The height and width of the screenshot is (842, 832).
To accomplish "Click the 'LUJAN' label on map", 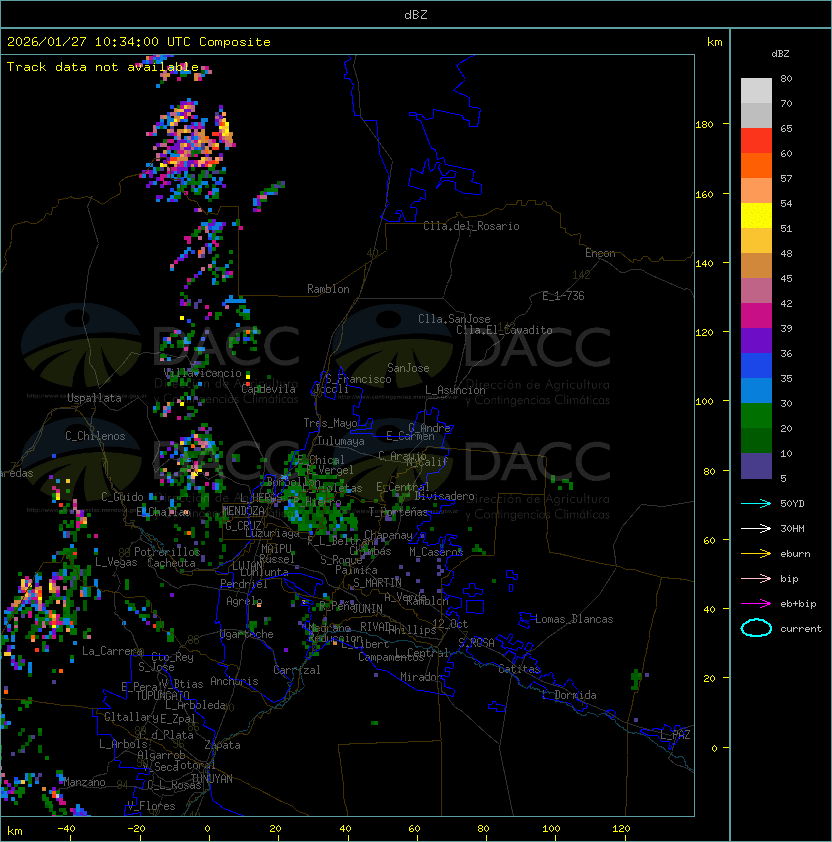I will click(248, 565).
